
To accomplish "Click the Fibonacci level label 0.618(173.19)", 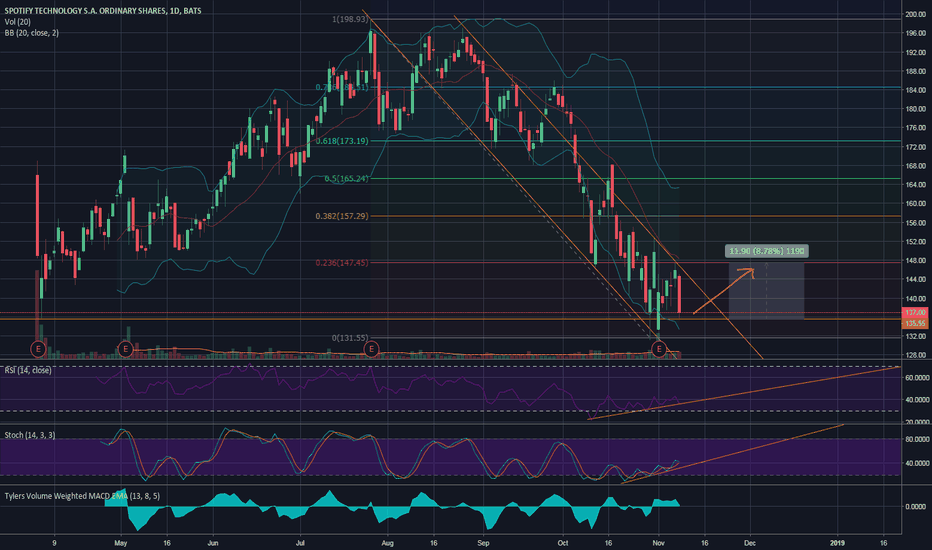I will [342, 141].
